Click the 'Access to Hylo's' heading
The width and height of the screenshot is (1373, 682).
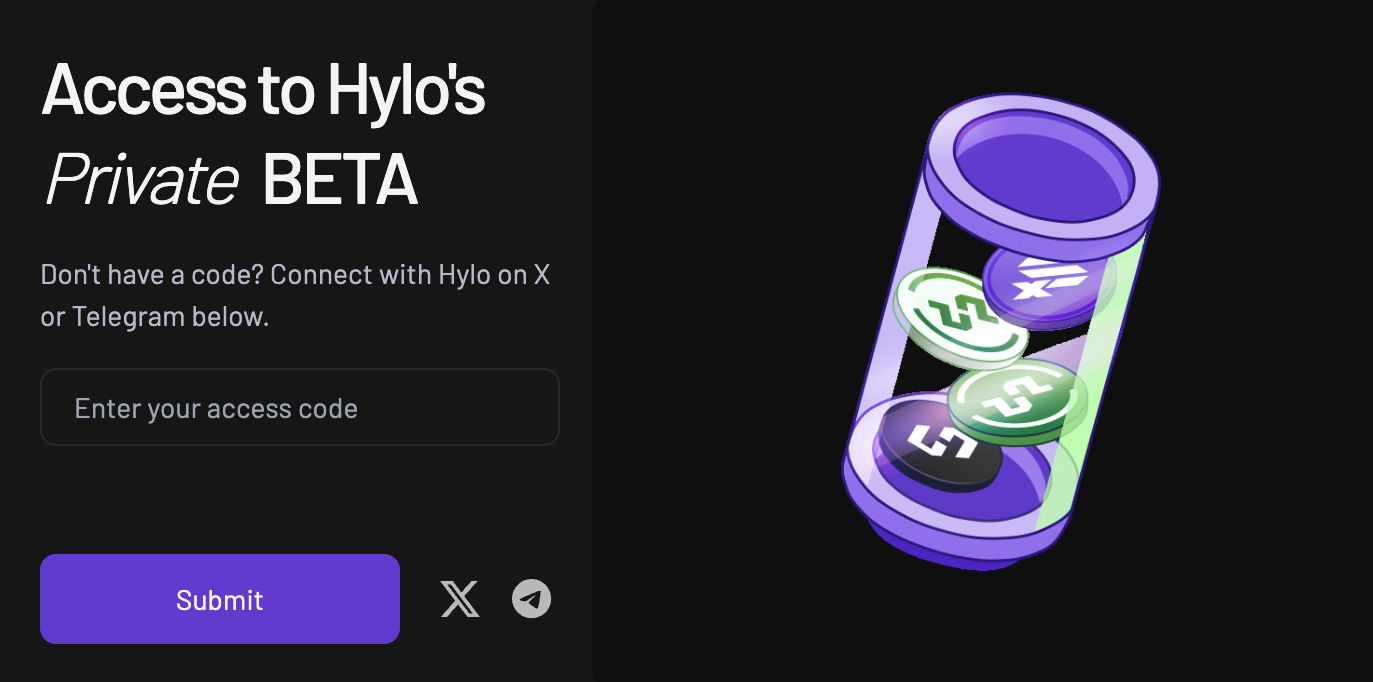(264, 89)
